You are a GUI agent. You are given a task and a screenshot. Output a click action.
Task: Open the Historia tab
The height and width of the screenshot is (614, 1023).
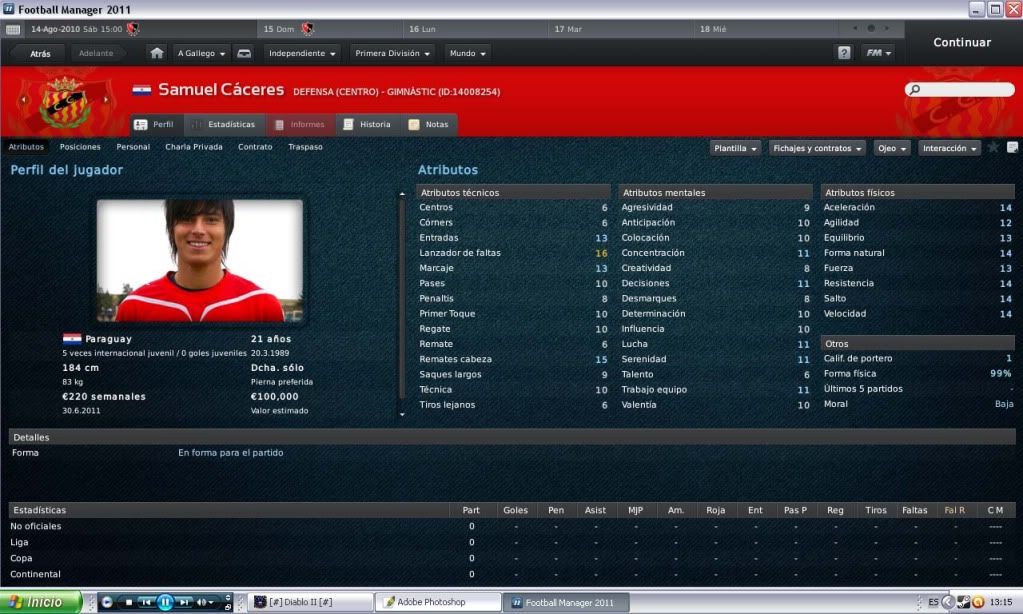[x=368, y=125]
